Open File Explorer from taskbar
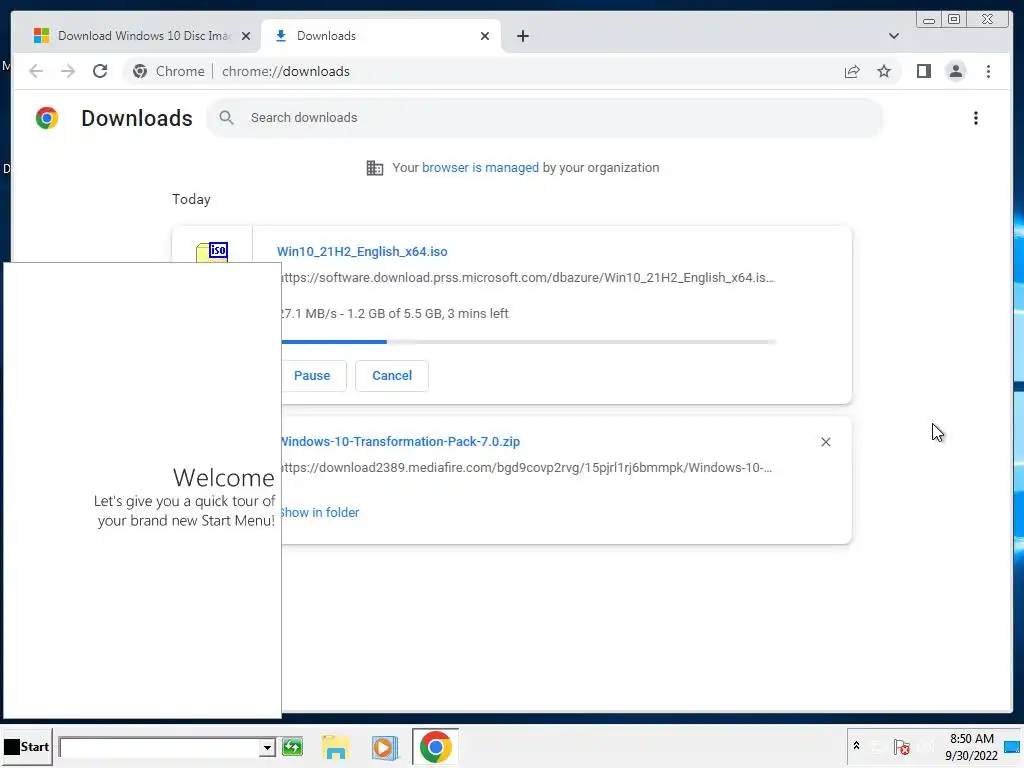 tap(336, 747)
